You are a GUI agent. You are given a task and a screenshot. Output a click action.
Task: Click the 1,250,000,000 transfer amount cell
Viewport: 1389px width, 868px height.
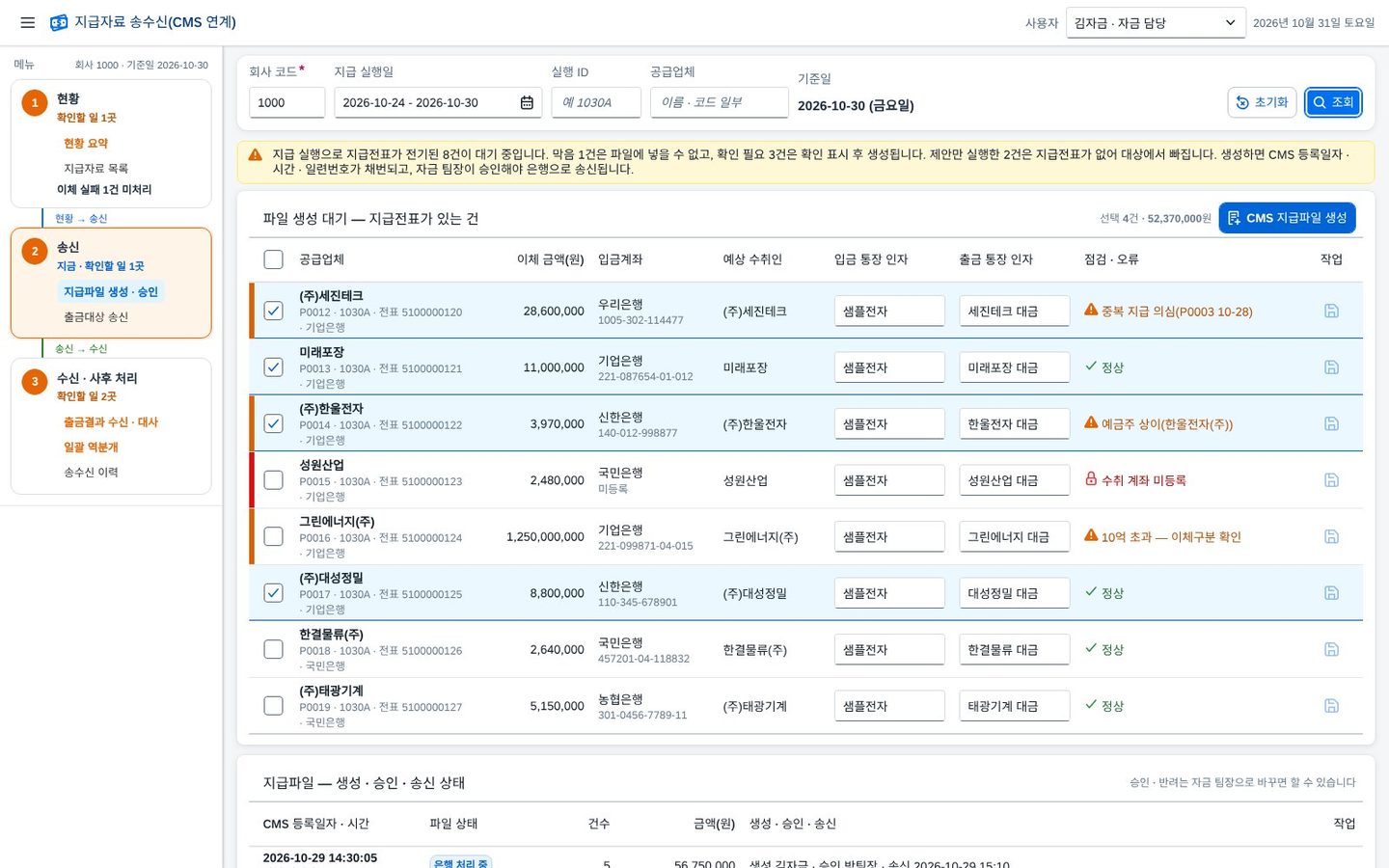[545, 537]
